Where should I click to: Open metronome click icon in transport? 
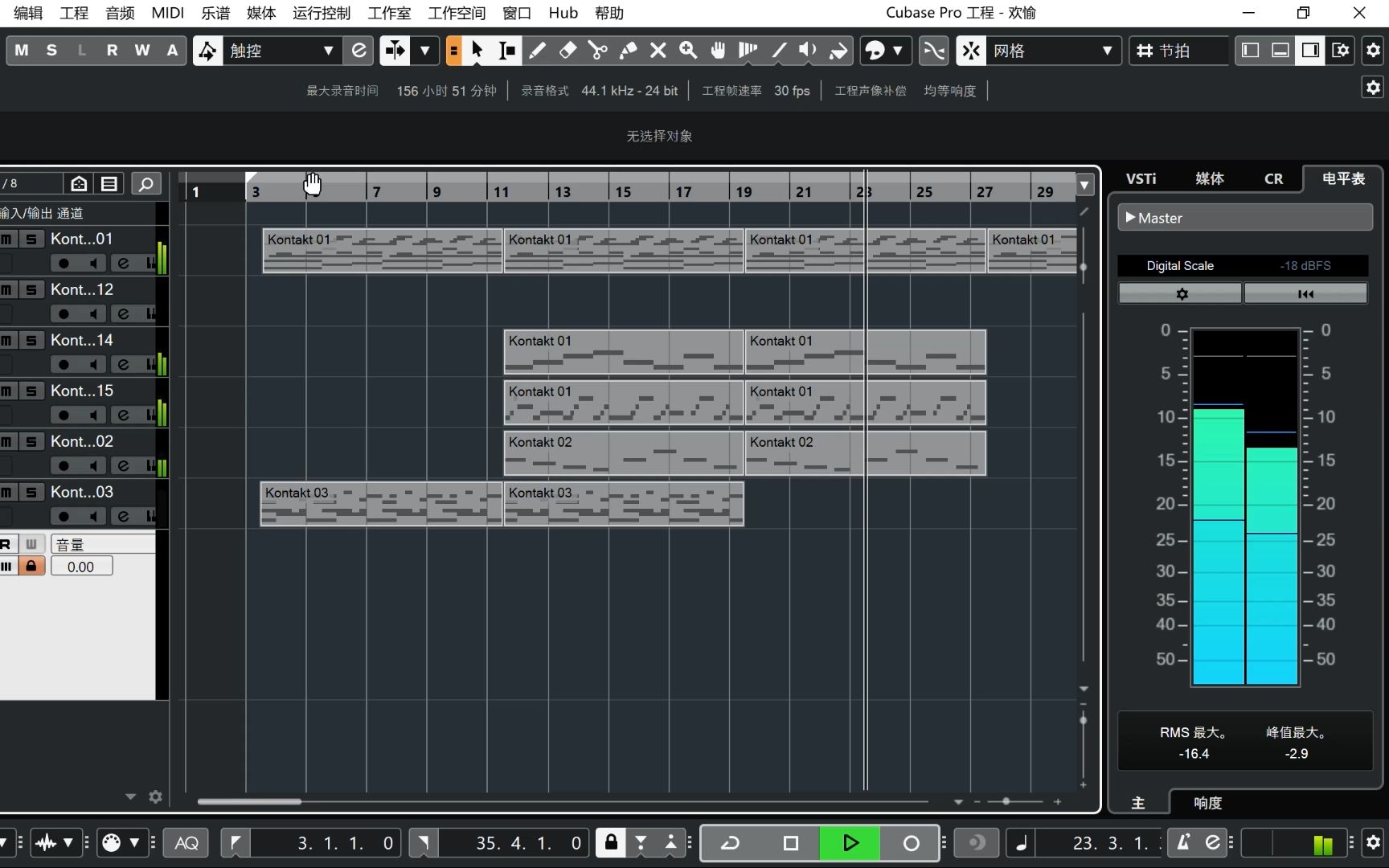[x=1183, y=842]
